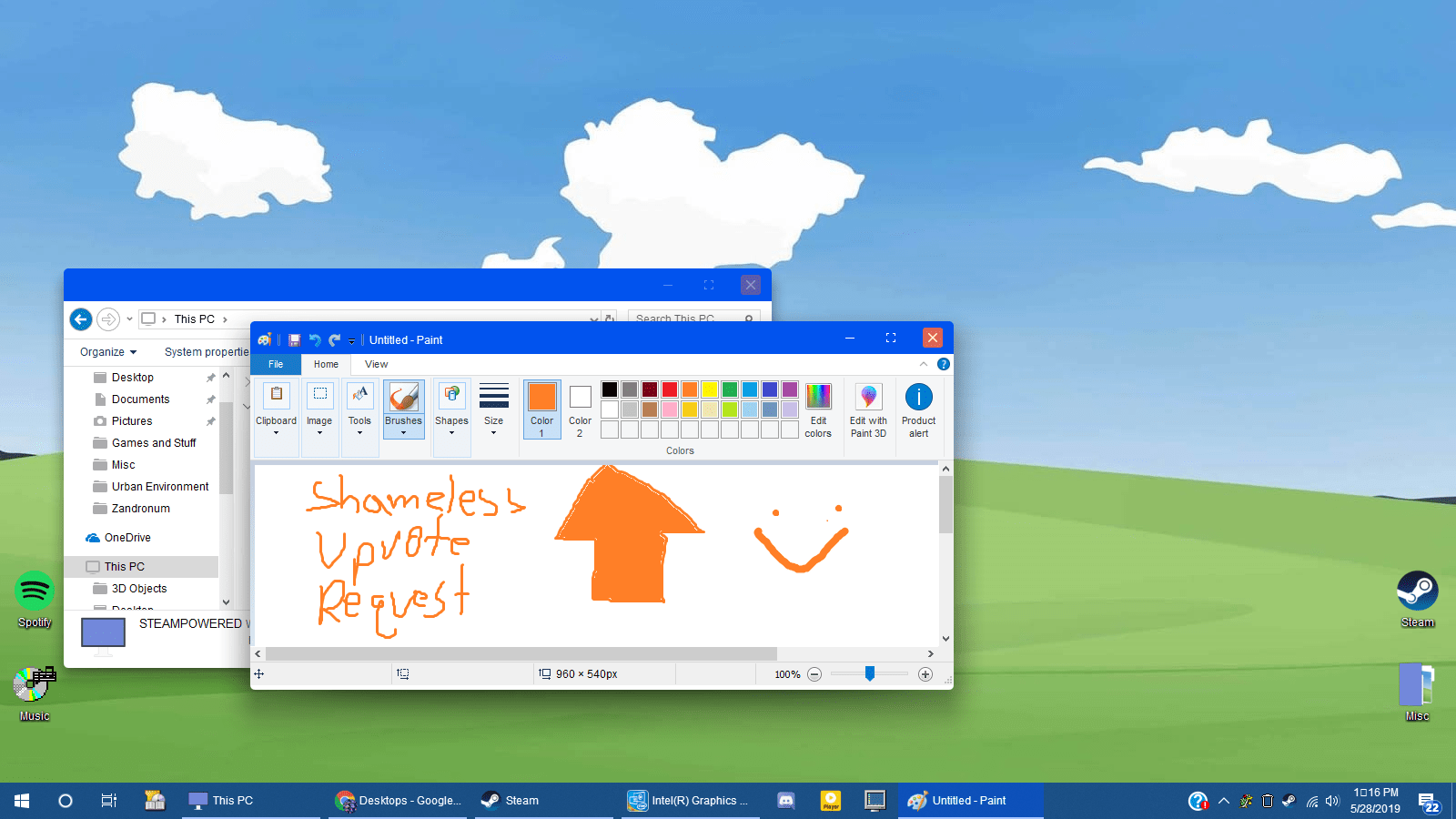Open the notification center icon with badge 22
This screenshot has width=1456, height=819.
coord(1429,802)
